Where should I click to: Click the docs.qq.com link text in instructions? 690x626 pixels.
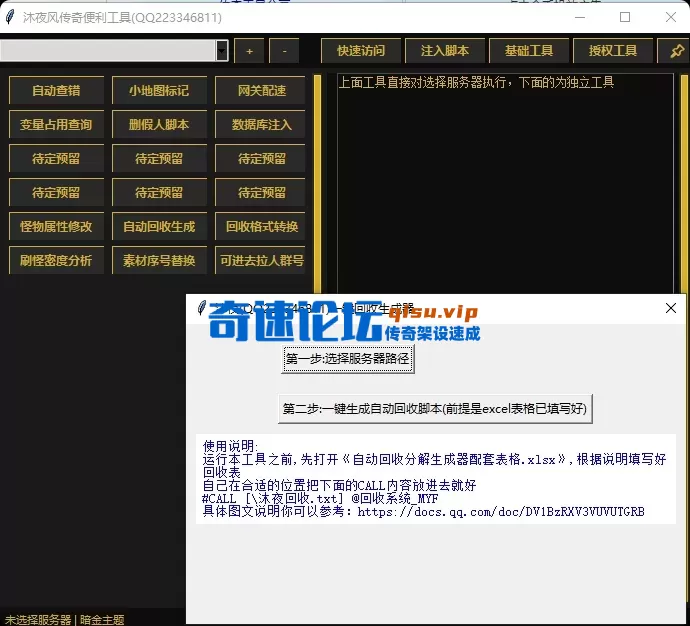pyautogui.click(x=501, y=512)
